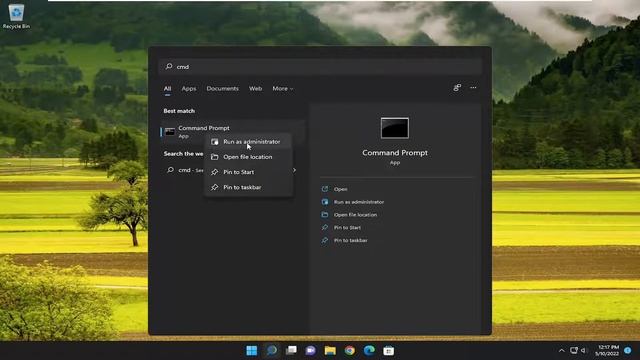Click Open in the right details pane
Screen dimensions: 640x360
point(340,189)
